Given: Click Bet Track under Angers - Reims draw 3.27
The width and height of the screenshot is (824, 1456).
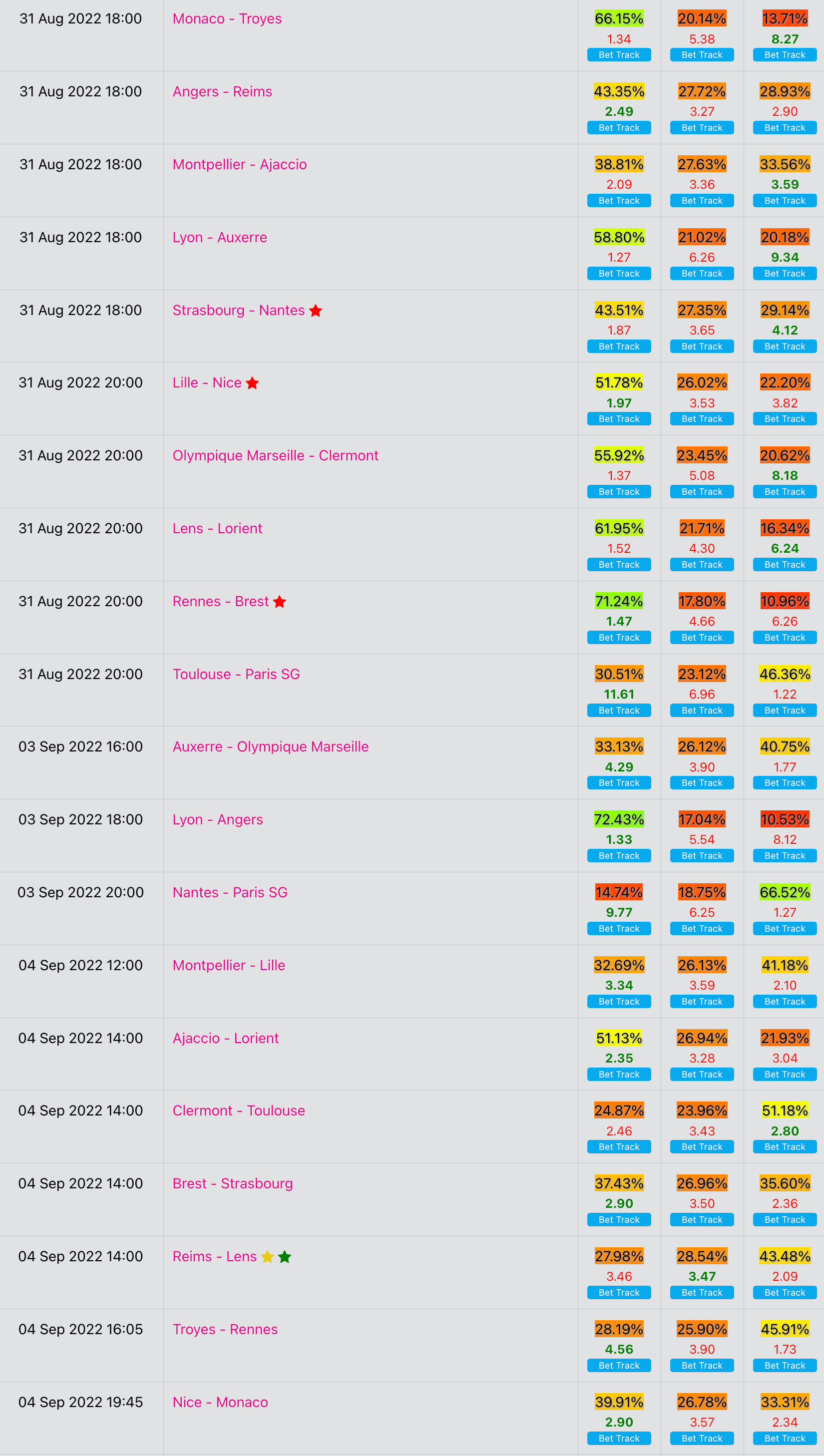Looking at the screenshot, I should (702, 128).
